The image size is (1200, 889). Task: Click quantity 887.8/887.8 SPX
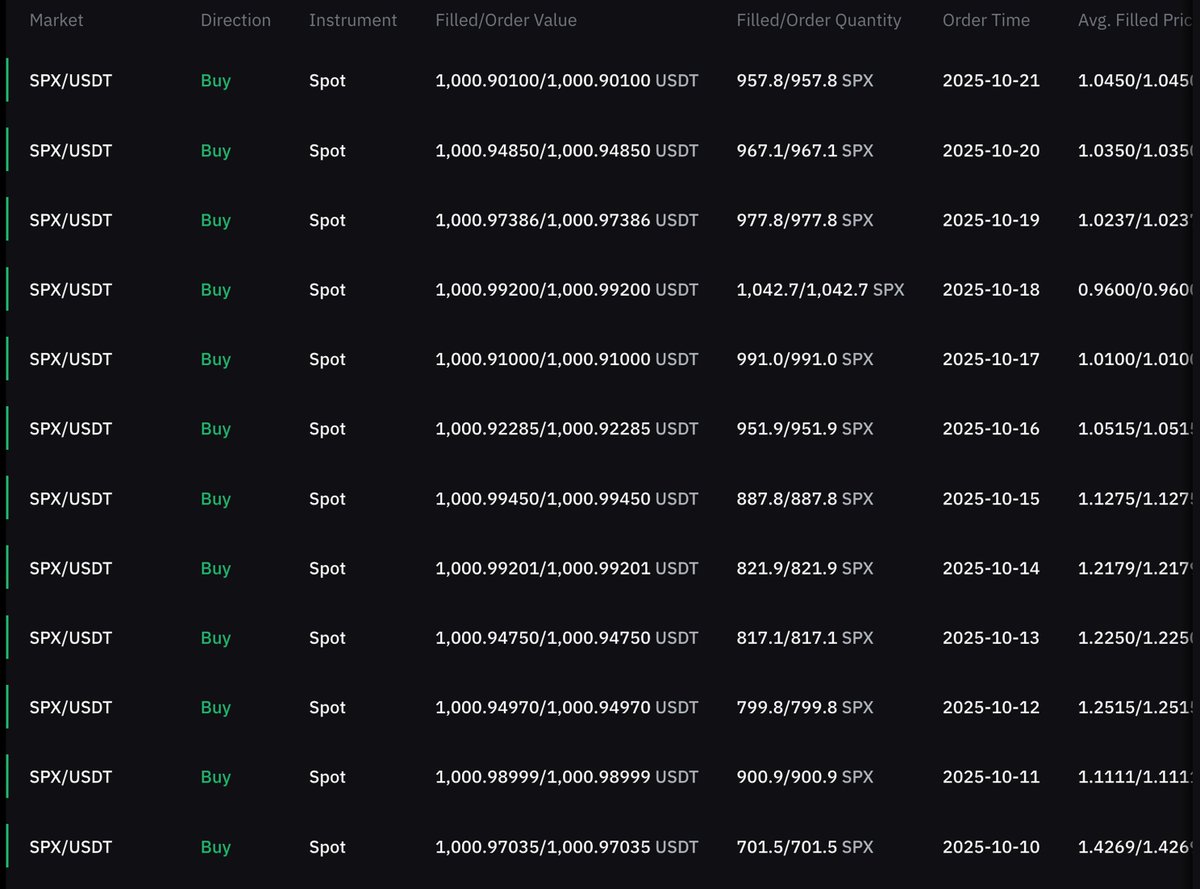click(x=805, y=499)
